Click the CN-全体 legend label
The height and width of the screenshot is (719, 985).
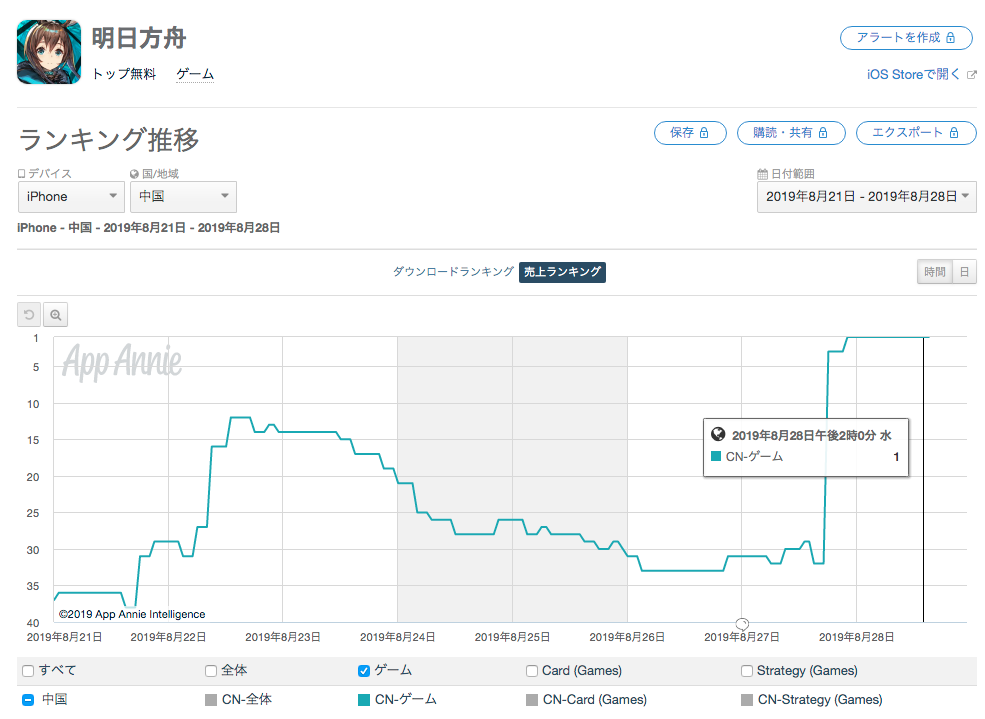click(x=247, y=700)
